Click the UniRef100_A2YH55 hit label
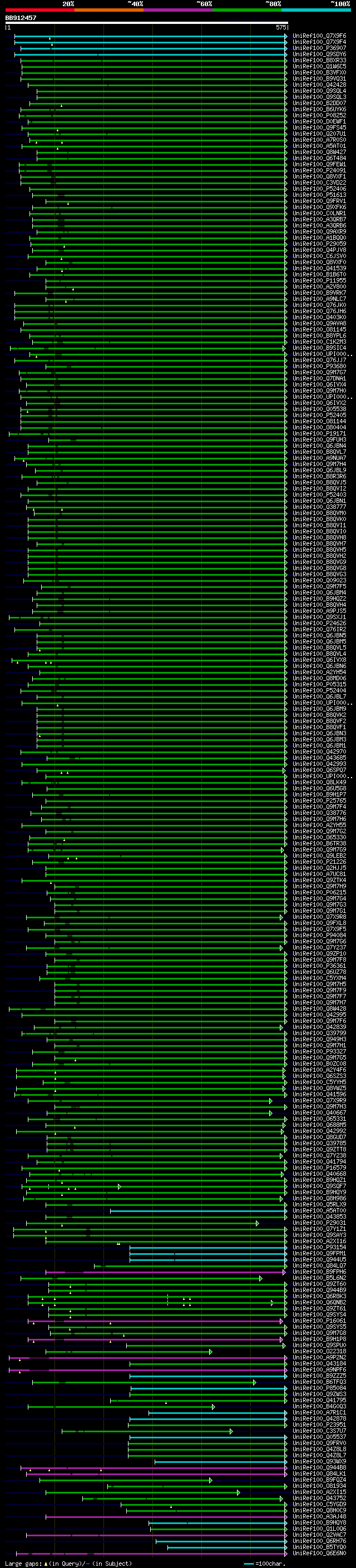 click(319, 825)
